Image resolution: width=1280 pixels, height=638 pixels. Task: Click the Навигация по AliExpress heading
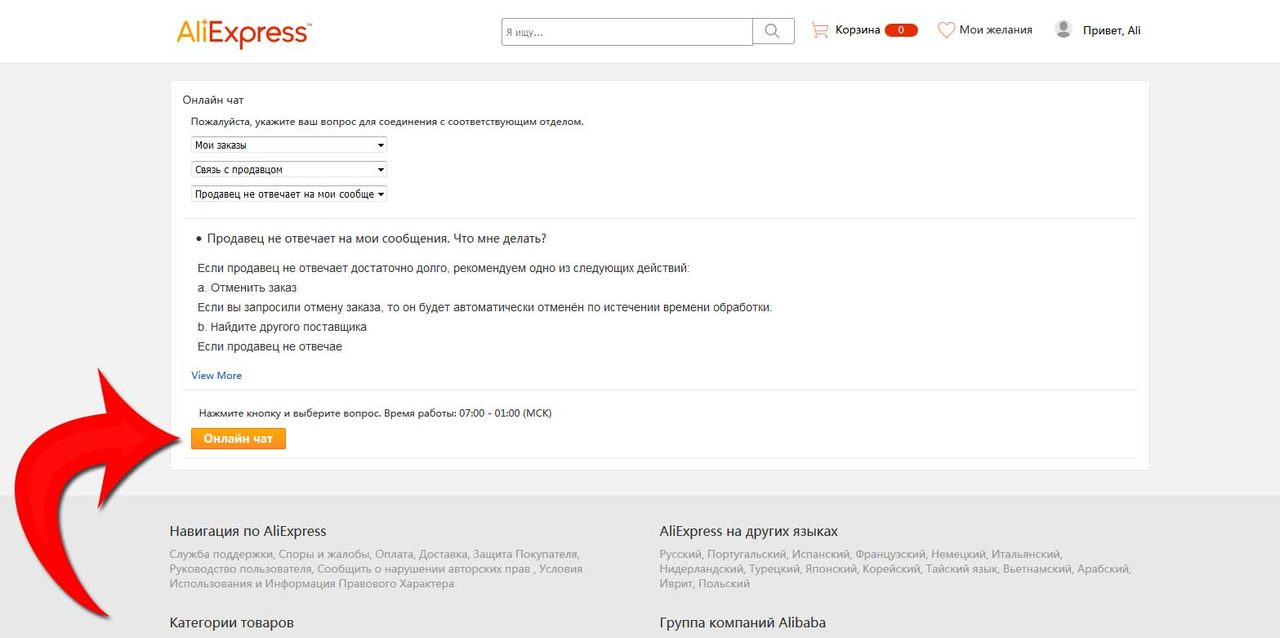tap(248, 531)
